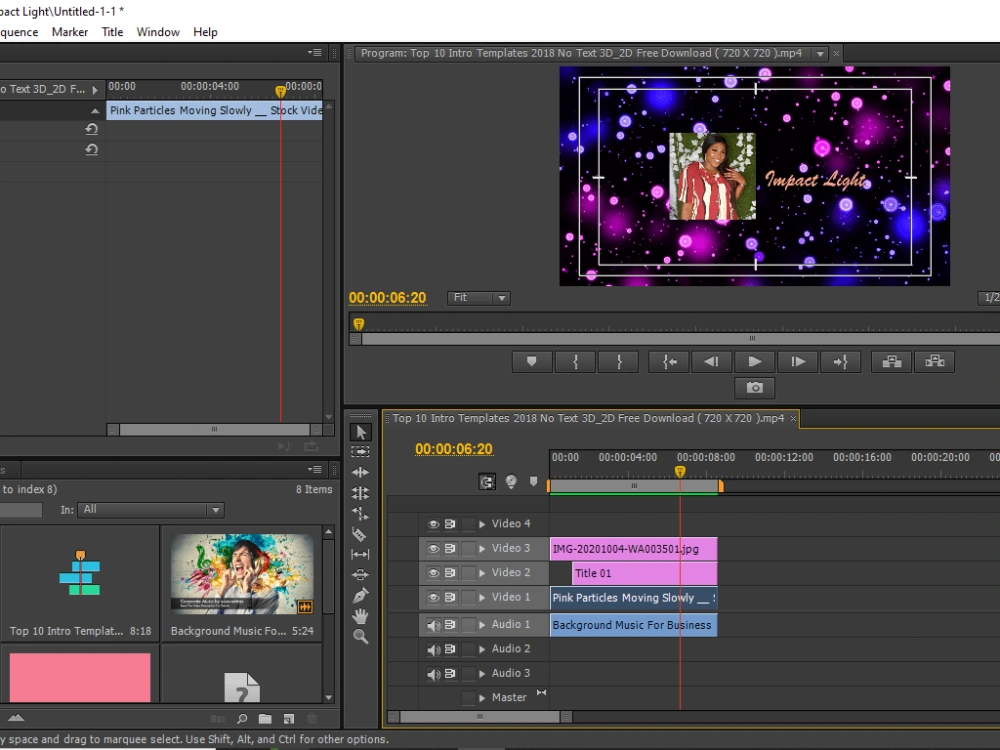
Task: Select the Ripple Edit tool
Action: tap(360, 472)
